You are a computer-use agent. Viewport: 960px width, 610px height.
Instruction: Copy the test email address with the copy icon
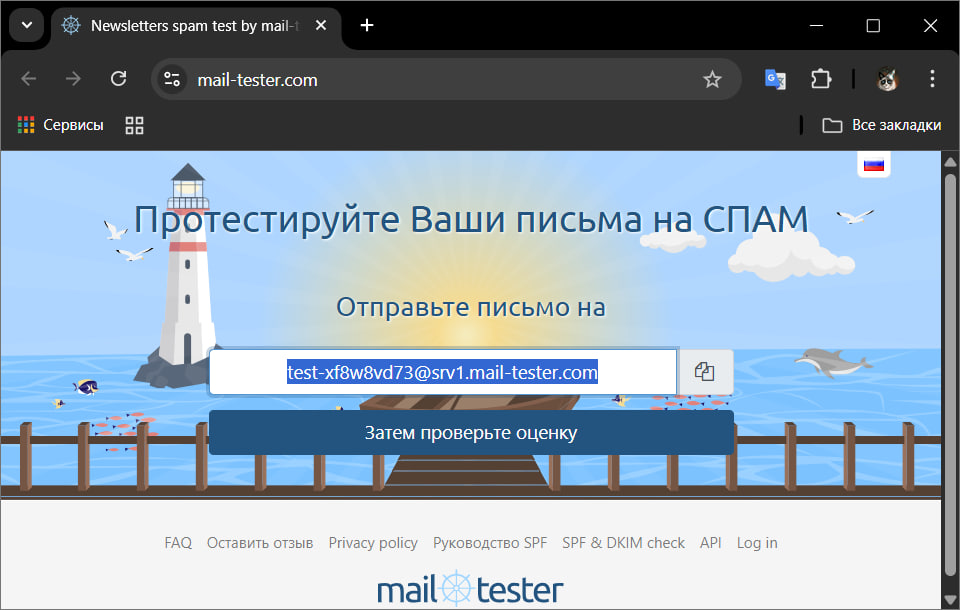click(705, 372)
